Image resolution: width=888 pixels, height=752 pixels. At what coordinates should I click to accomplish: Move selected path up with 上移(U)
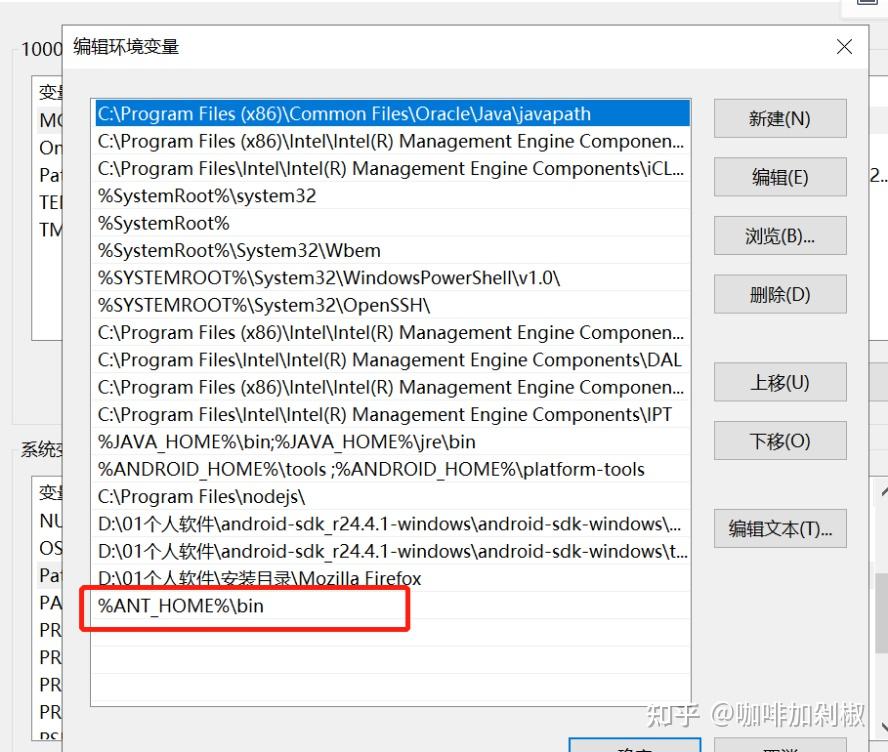tap(779, 382)
